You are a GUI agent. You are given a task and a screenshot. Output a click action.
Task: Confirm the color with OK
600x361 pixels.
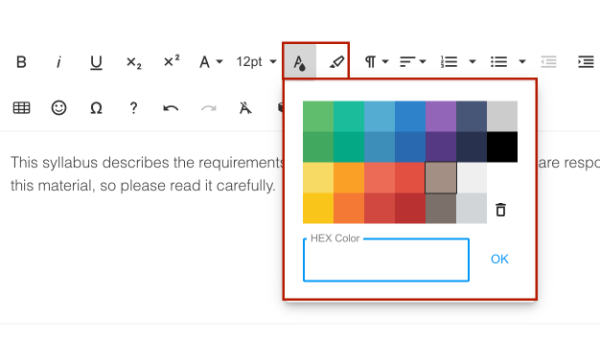tap(499, 259)
